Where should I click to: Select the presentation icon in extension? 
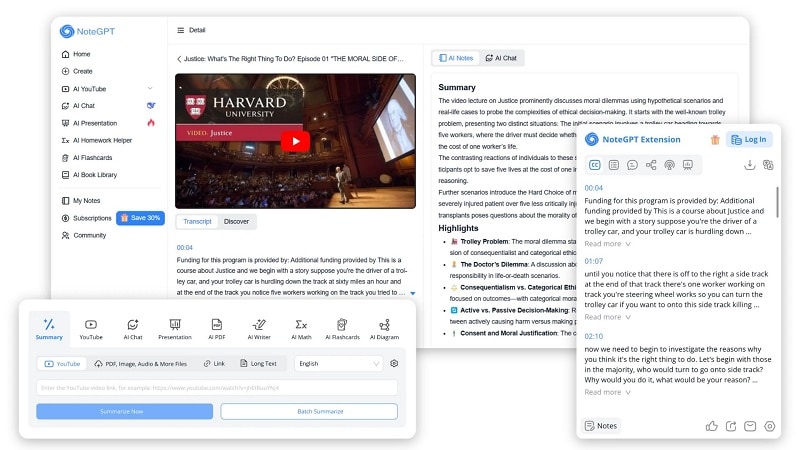688,165
